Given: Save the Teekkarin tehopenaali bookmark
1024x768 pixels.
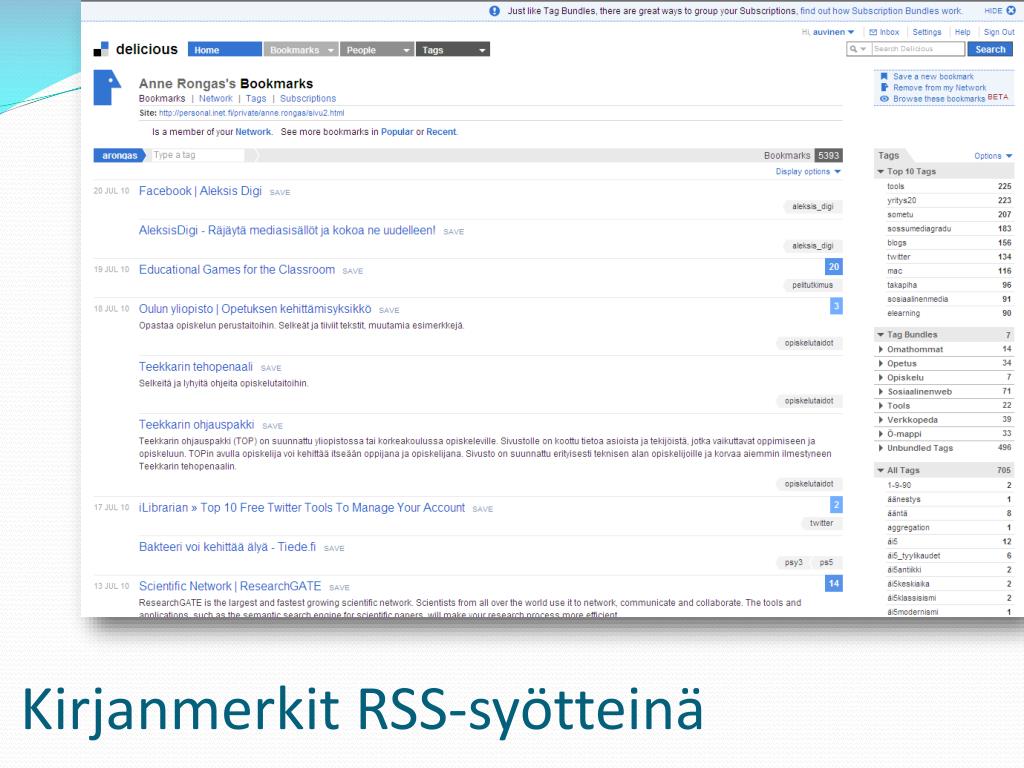Looking at the screenshot, I should 271,368.
